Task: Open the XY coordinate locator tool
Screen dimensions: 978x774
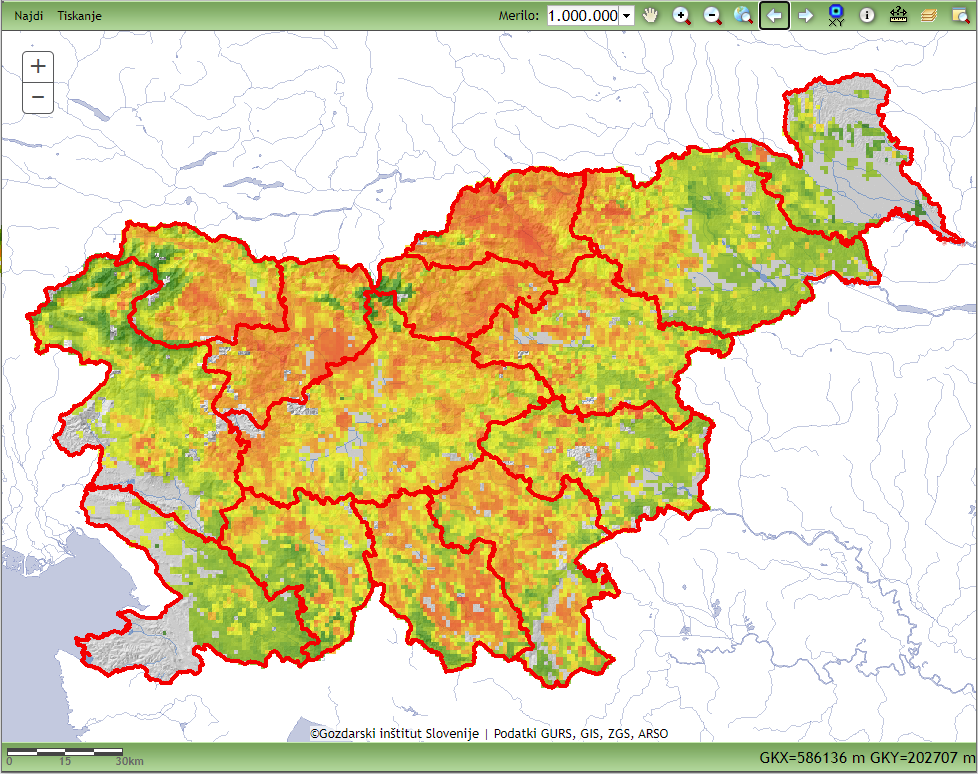Action: [836, 15]
